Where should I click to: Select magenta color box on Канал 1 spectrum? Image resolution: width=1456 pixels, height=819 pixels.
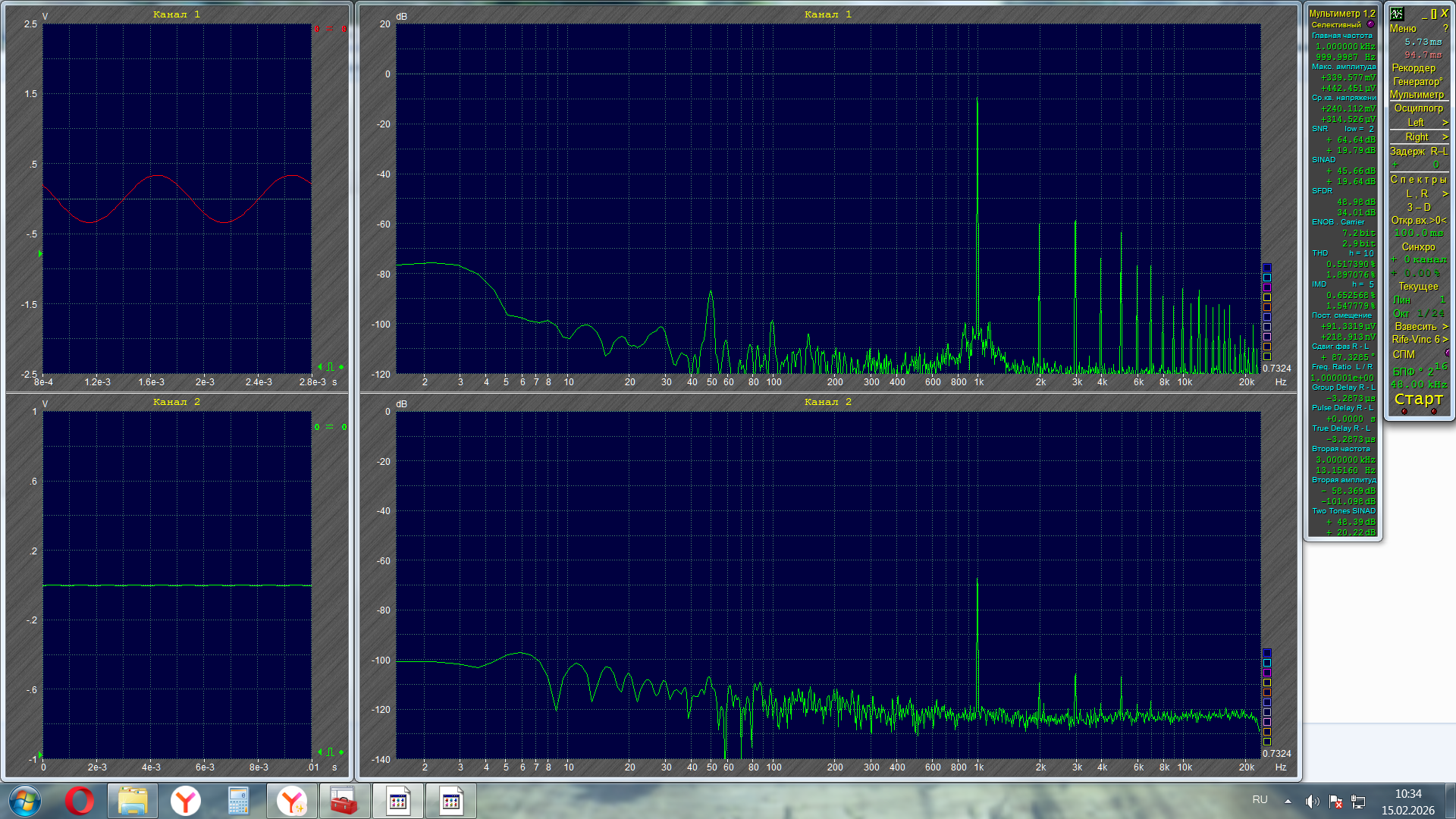[1266, 287]
